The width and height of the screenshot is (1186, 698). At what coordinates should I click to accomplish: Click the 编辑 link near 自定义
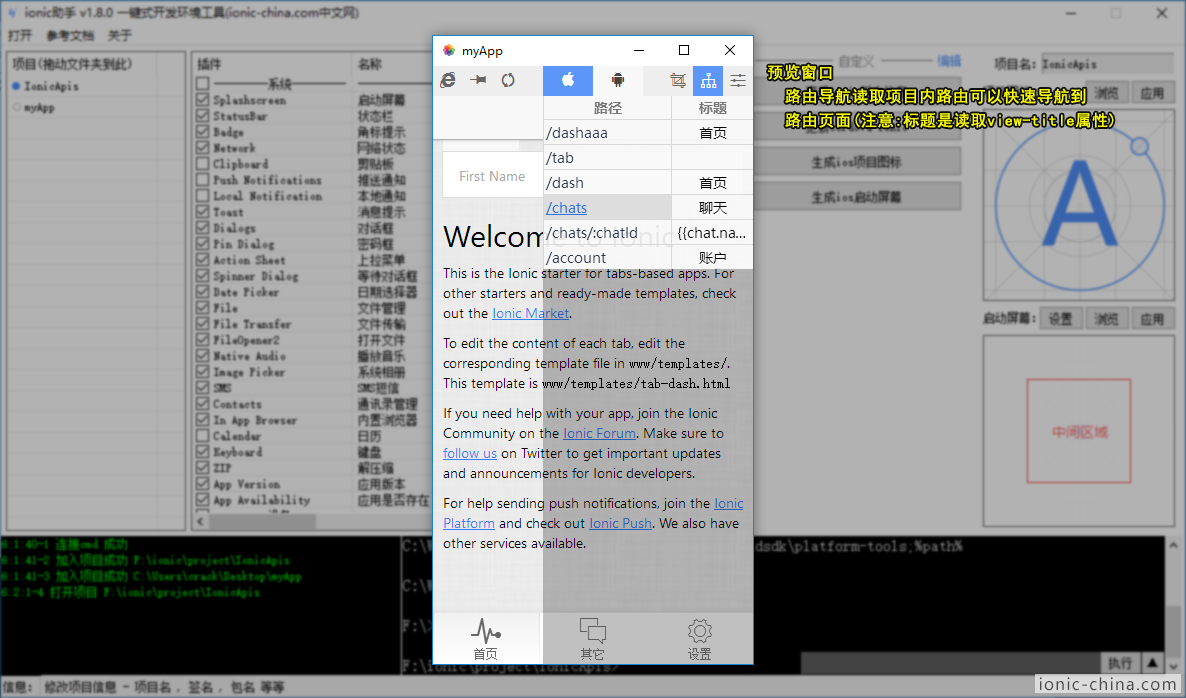tap(948, 60)
